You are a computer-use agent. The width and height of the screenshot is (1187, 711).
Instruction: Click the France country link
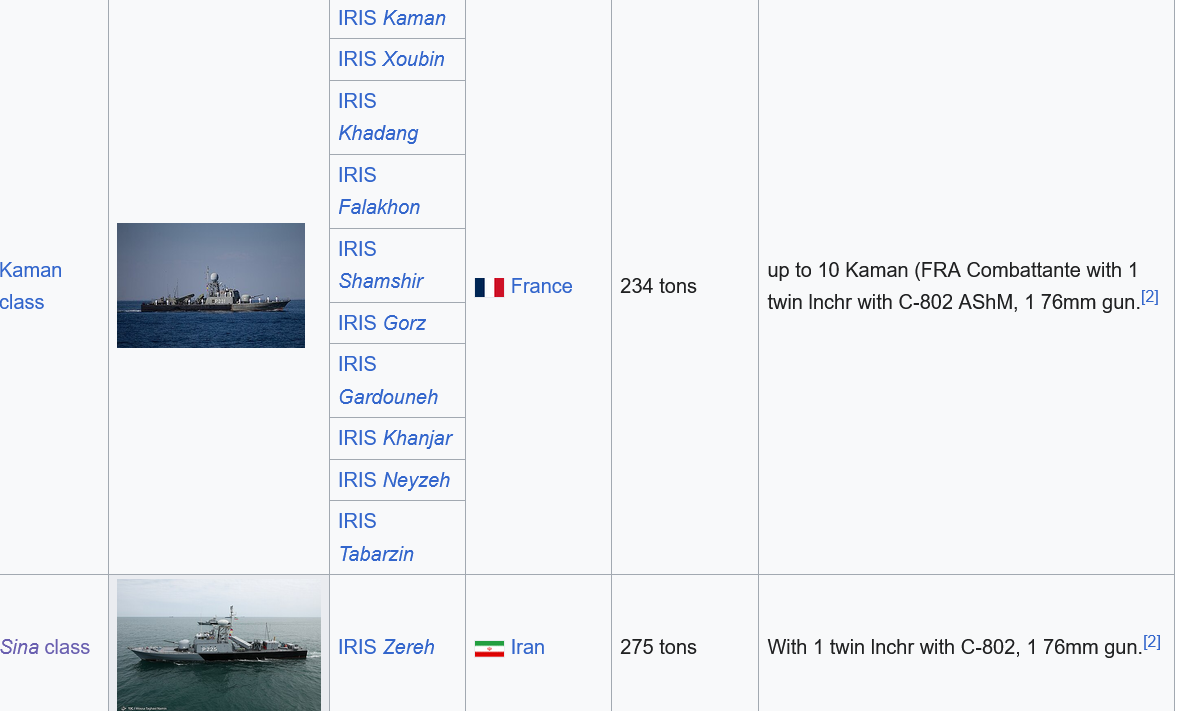point(541,286)
